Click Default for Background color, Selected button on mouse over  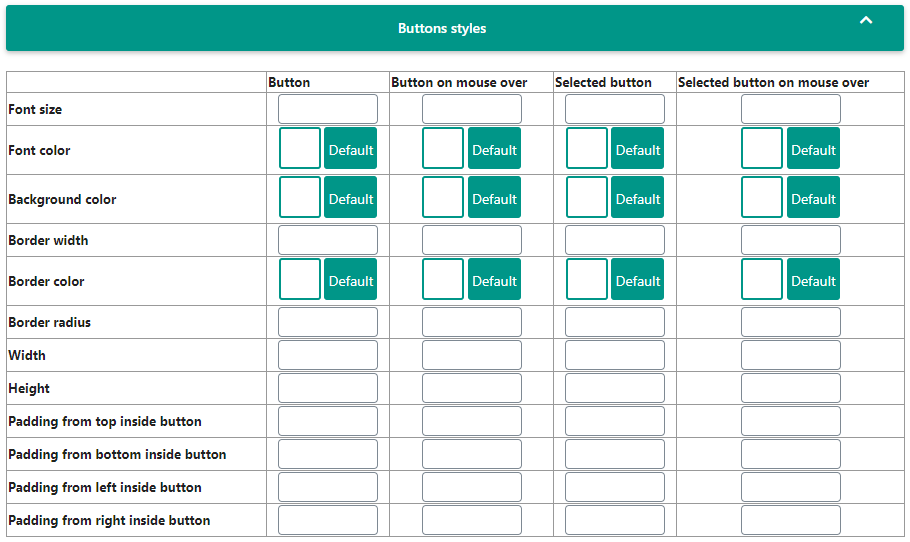pos(813,198)
